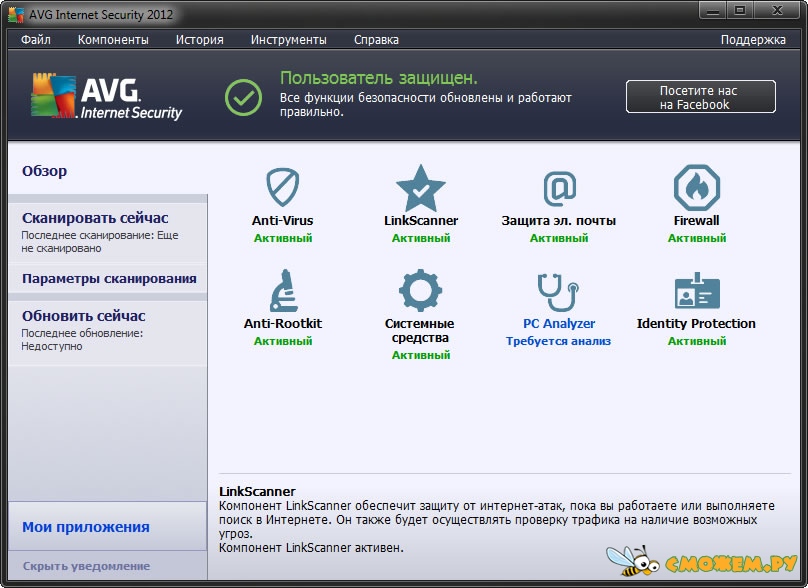Open the Файл menu
The height and width of the screenshot is (588, 808).
tap(36, 40)
